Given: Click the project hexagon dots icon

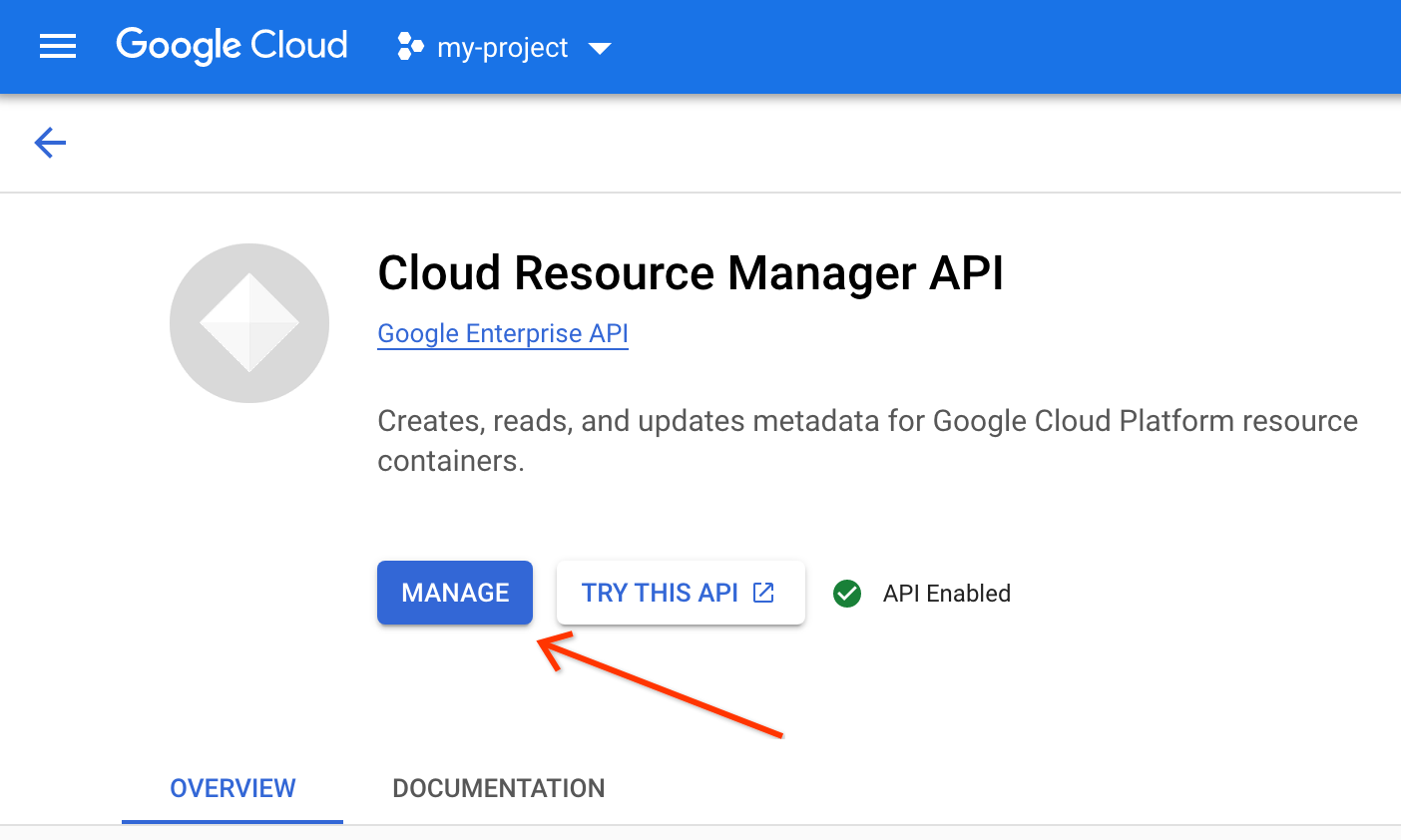Looking at the screenshot, I should 410,47.
